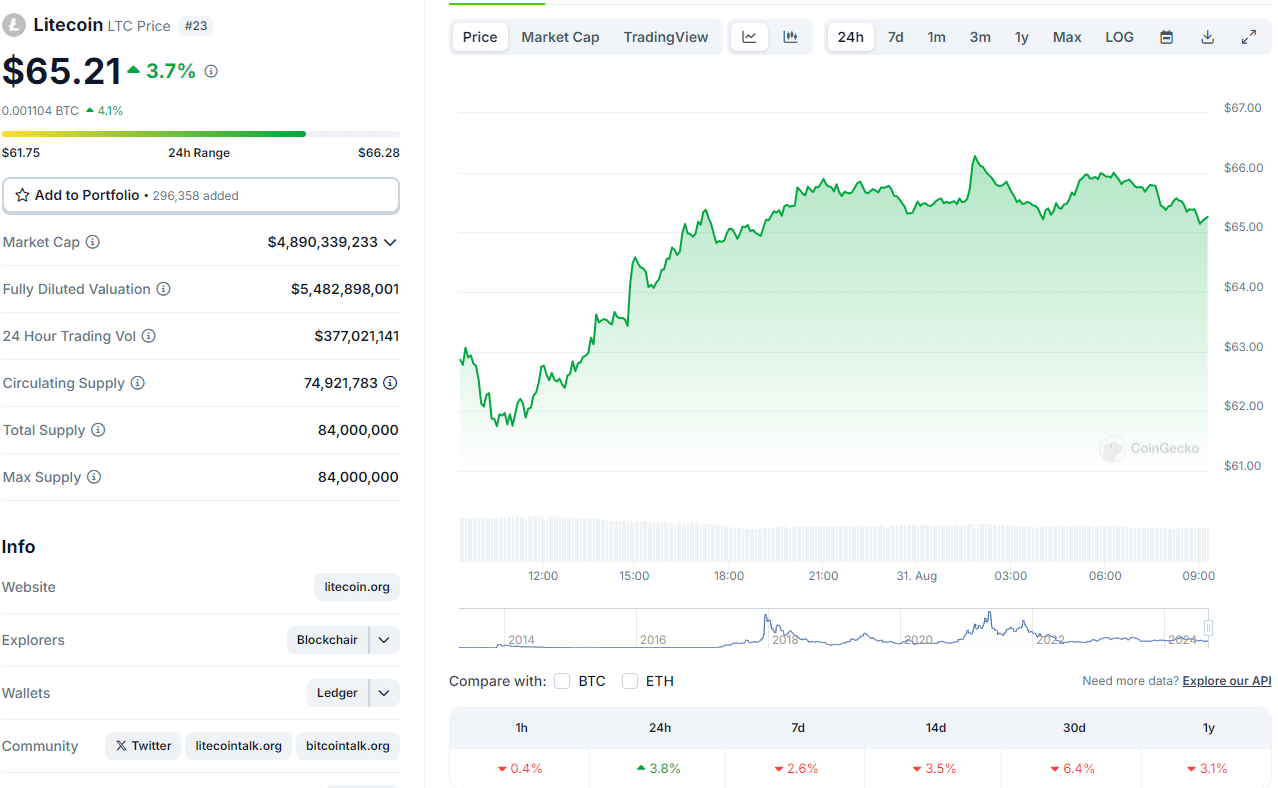1278x788 pixels.
Task: Expand Market Cap value chevron
Action: pyautogui.click(x=390, y=242)
